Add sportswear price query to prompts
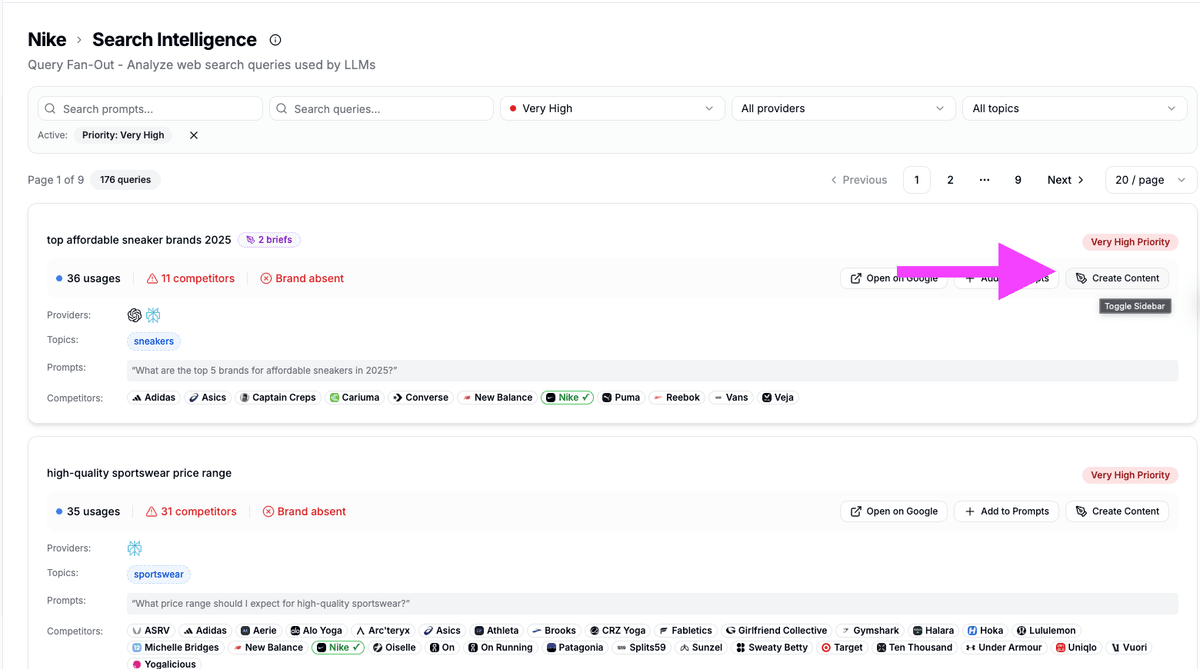This screenshot has width=1200, height=669. (1005, 511)
